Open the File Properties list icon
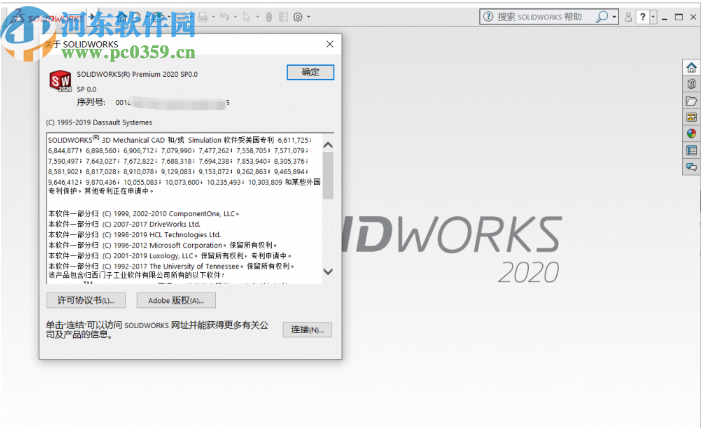The image size is (704, 428). pyautogui.click(x=283, y=17)
